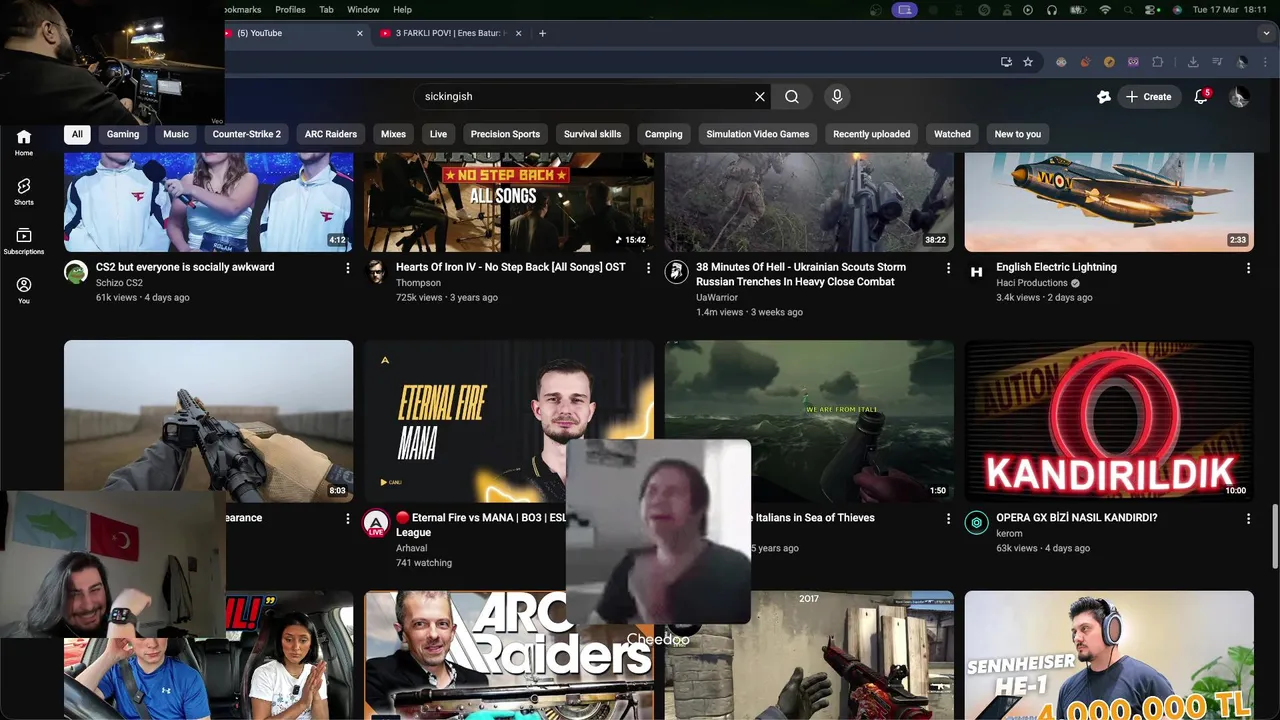Click the battery icon in menu bar
1280x720 pixels.
point(1078,10)
